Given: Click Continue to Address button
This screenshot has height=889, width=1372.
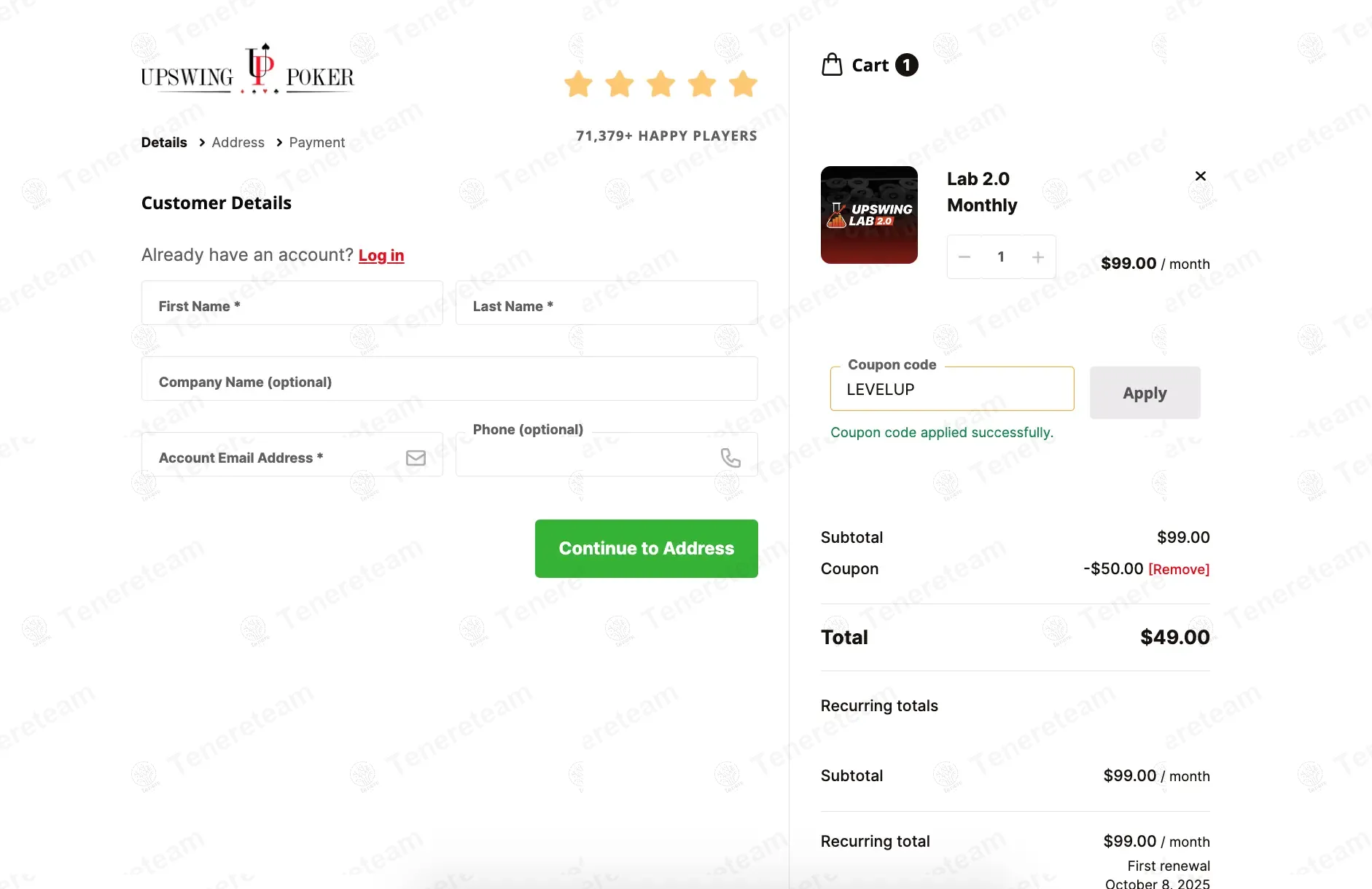Looking at the screenshot, I should 647,549.
